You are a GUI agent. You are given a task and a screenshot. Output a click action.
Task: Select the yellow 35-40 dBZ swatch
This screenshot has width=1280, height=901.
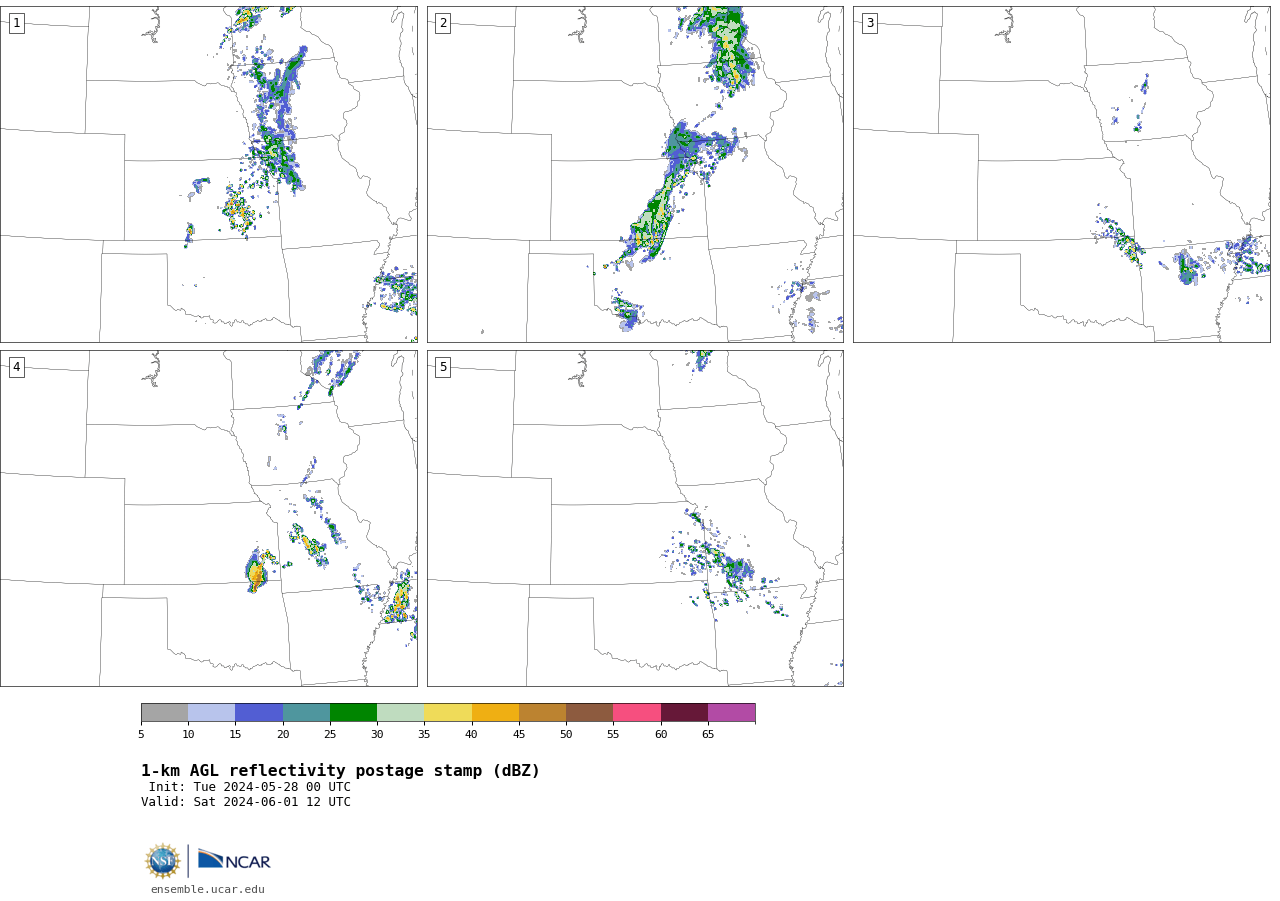click(448, 712)
